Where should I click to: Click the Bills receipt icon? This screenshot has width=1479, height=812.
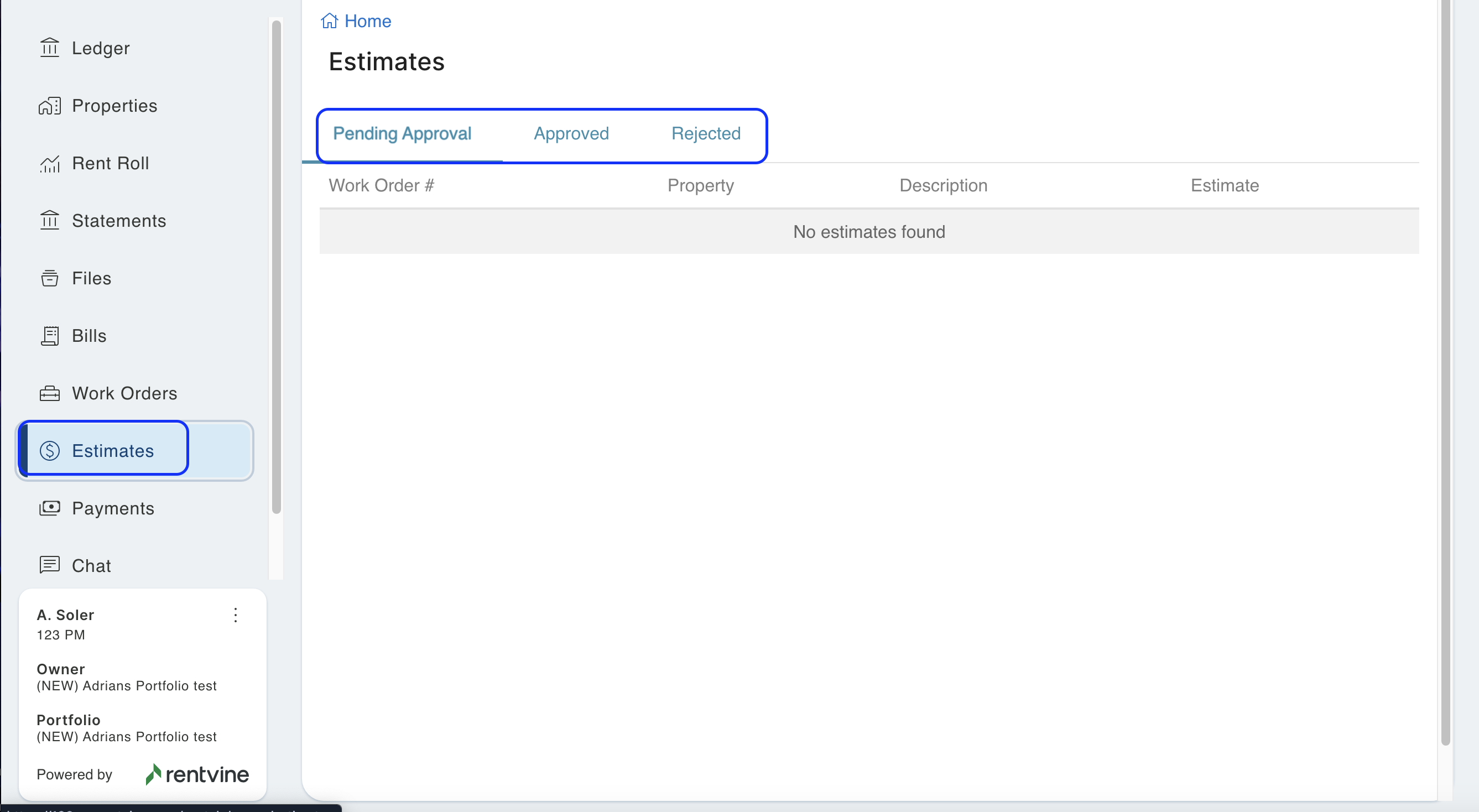pos(49,336)
